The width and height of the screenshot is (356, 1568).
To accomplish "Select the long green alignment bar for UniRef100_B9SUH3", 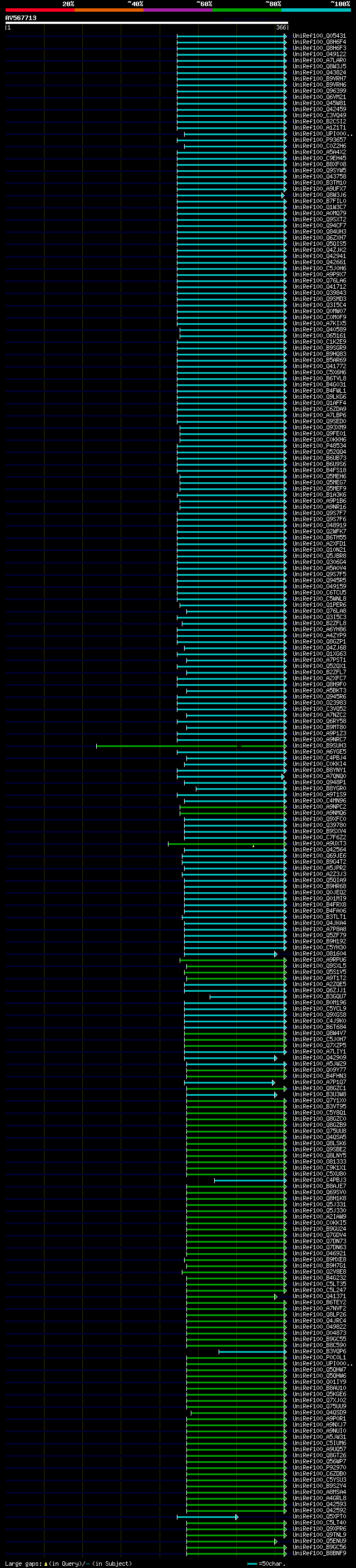I will point(192,746).
